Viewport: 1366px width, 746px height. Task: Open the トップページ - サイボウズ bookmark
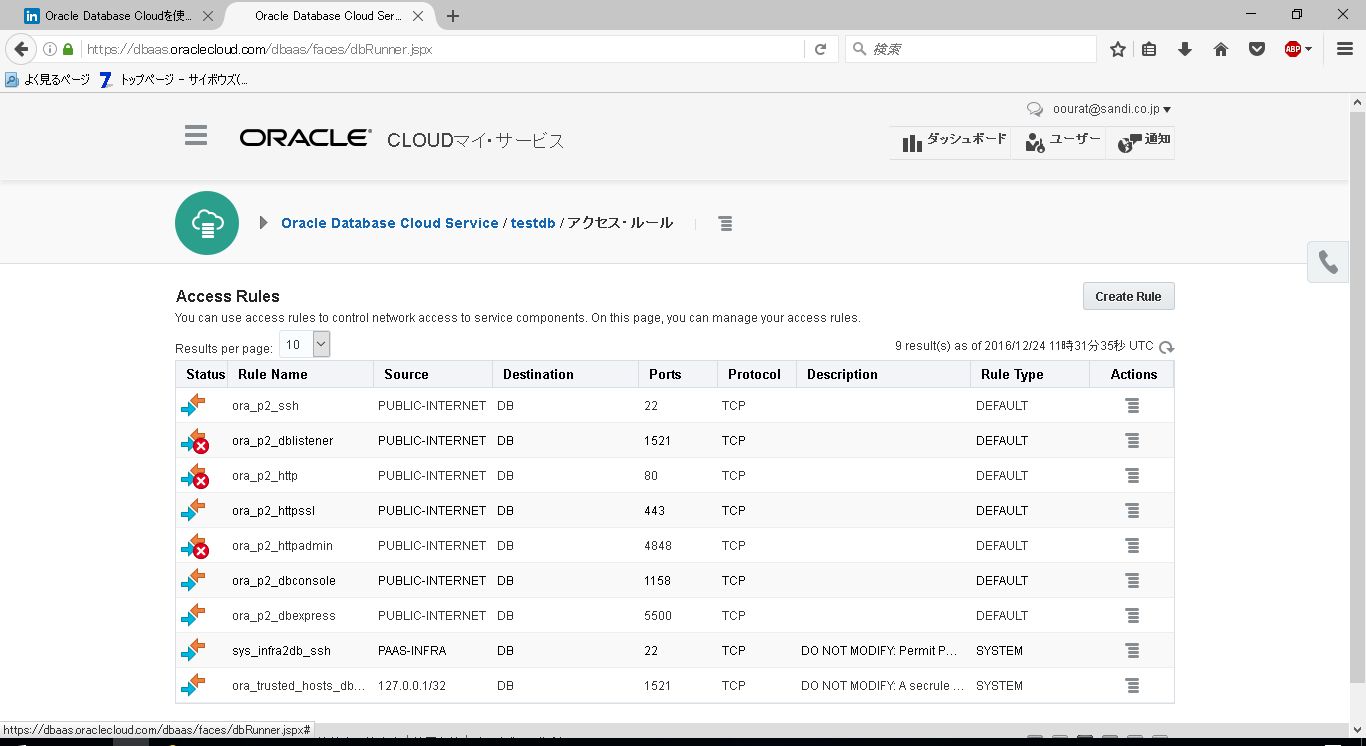(x=174, y=80)
